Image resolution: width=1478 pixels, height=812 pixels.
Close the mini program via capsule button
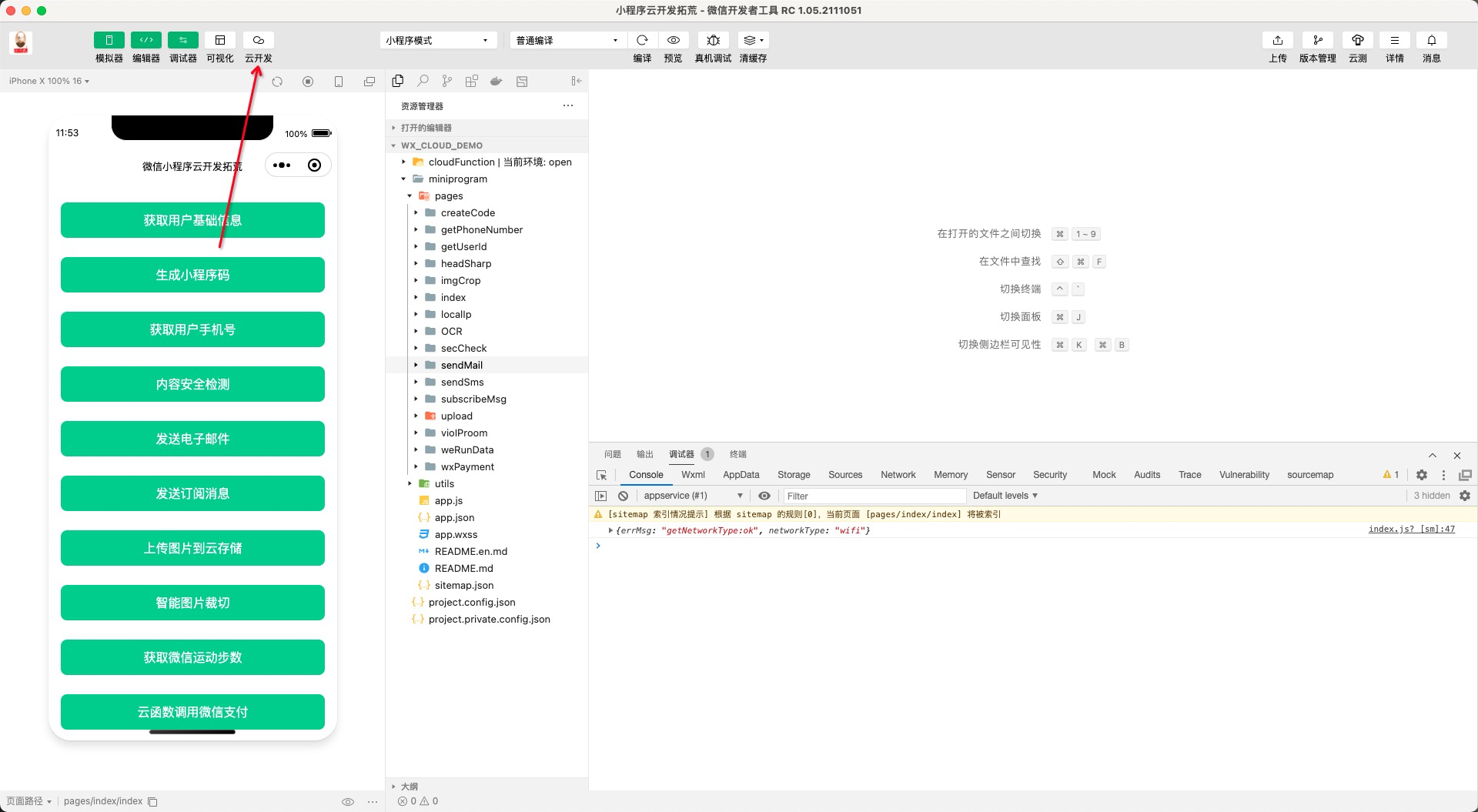click(314, 165)
